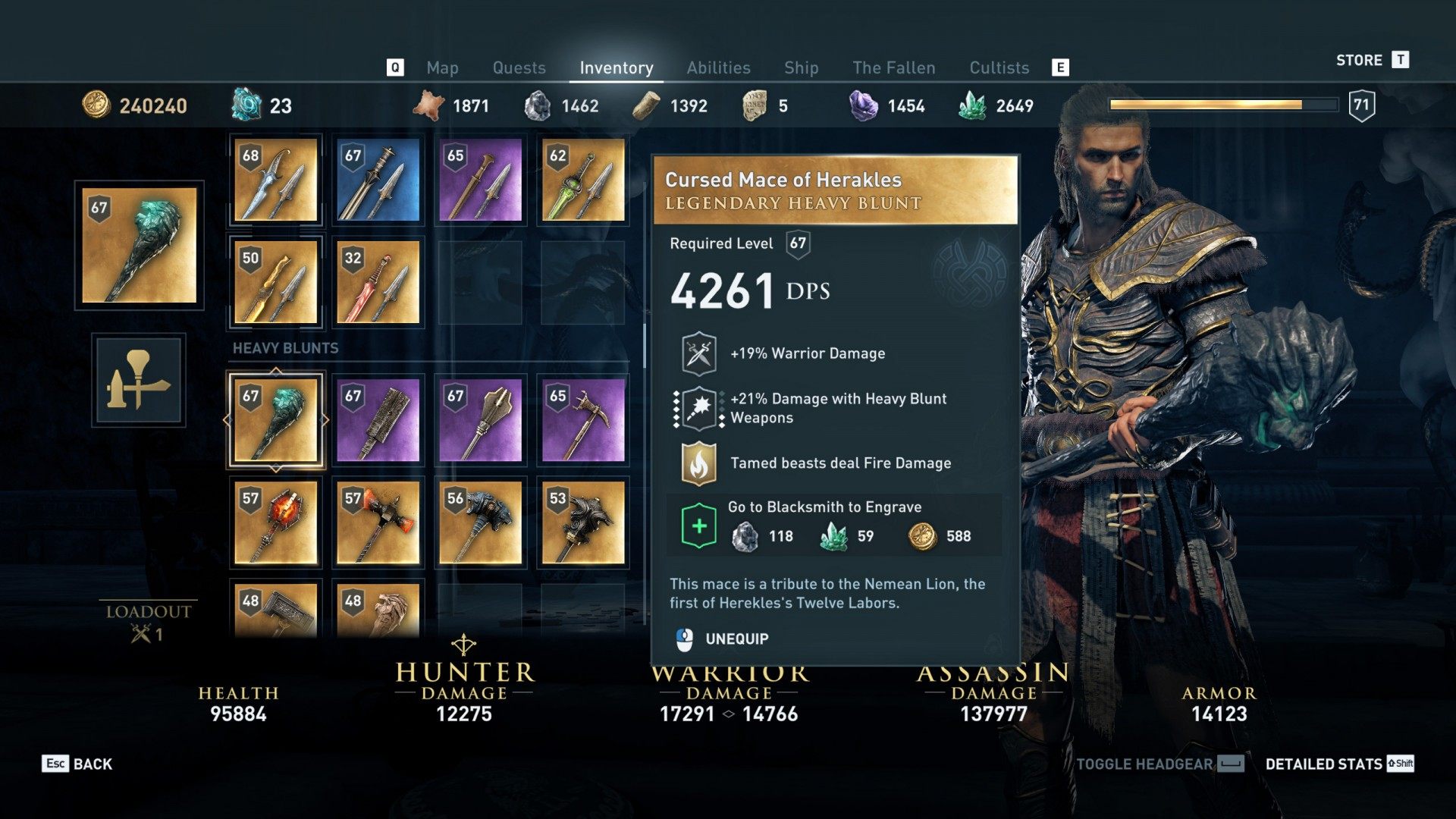Select the level 68 curved dagger weapon
Viewport: 1456px width, 819px height.
(275, 180)
